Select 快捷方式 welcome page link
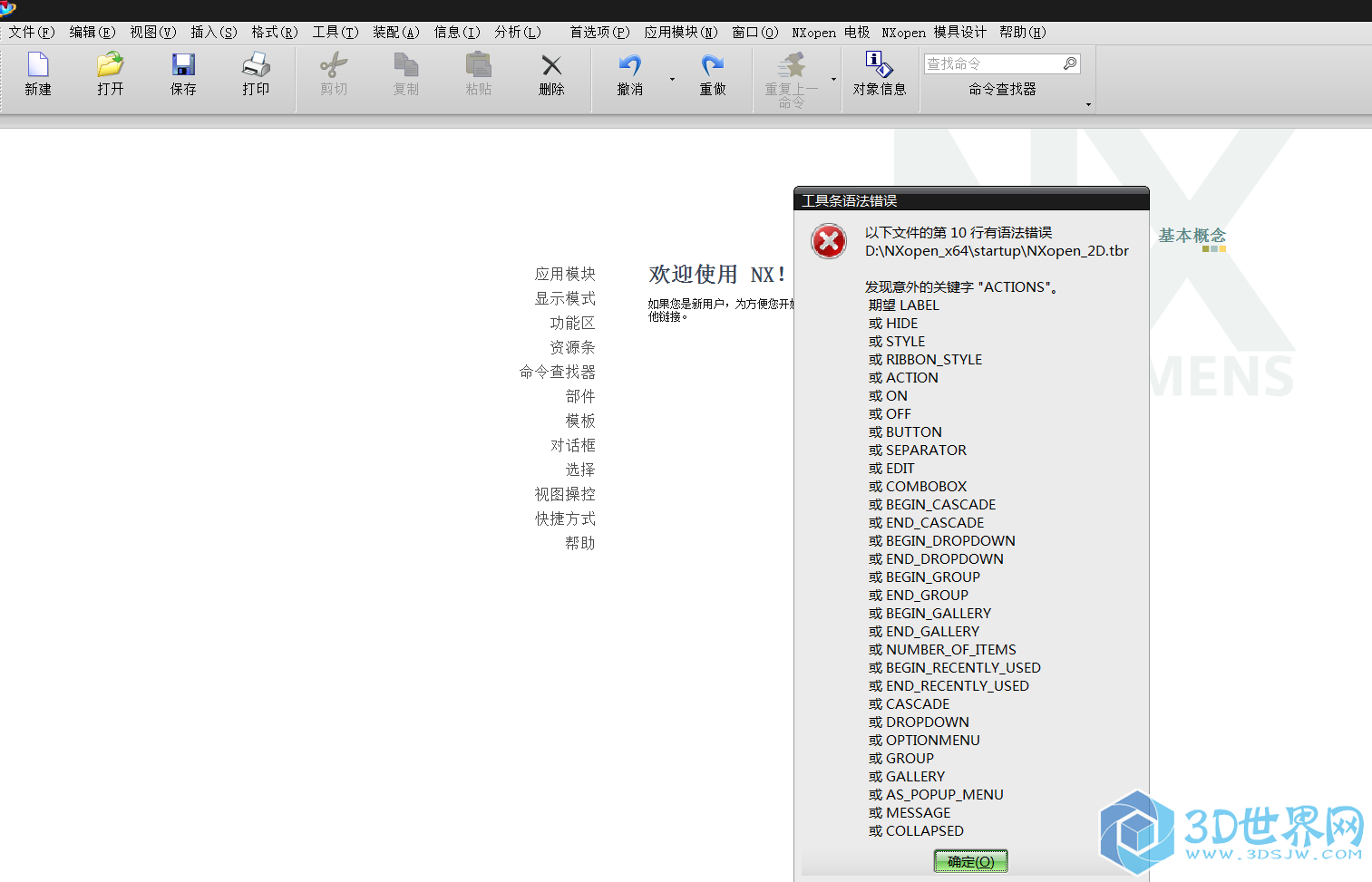This screenshot has width=1372, height=882. [x=565, y=519]
